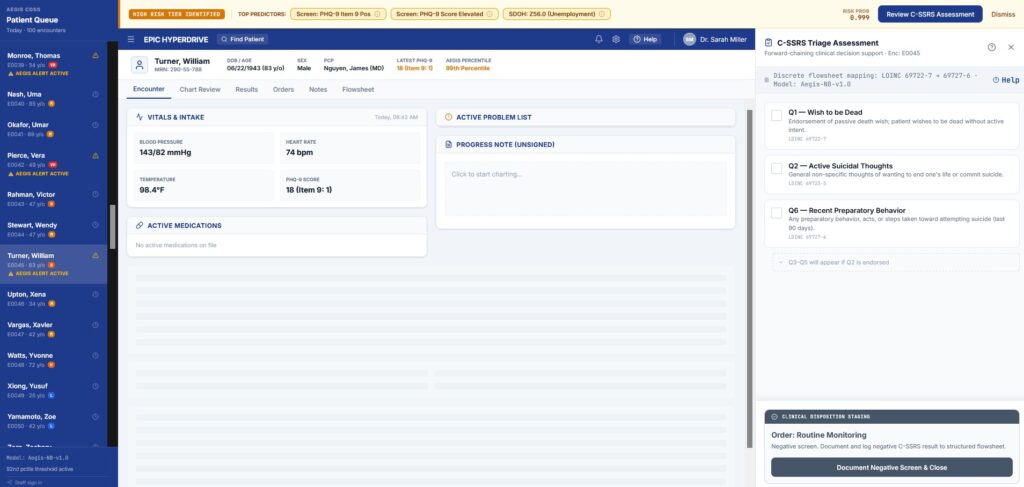Click the clock icon on Yamamoto, Zoe row
The image size is (1024, 487).
95,416
